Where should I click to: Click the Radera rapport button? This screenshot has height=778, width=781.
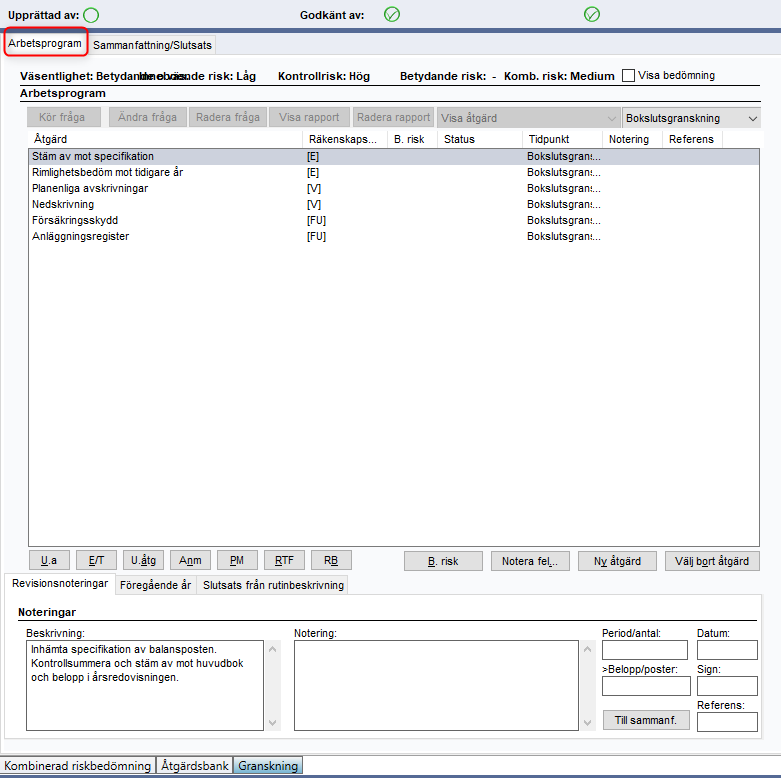pyautogui.click(x=393, y=117)
